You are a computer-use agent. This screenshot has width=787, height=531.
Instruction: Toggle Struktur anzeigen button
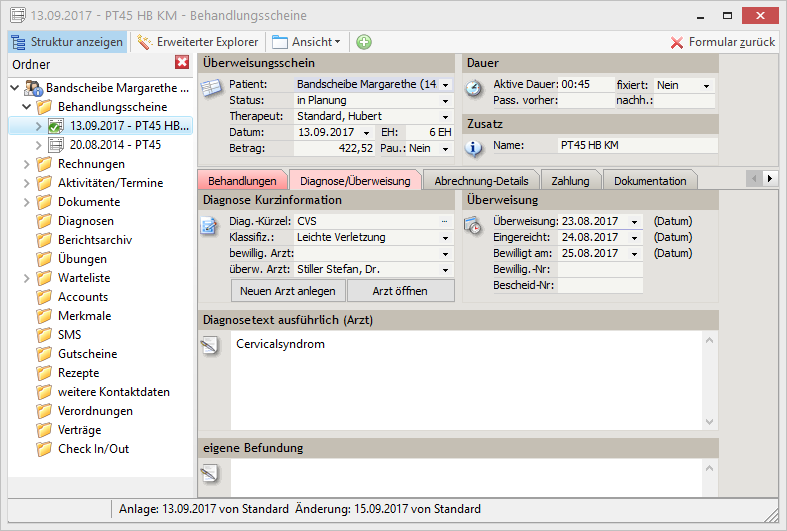68,42
